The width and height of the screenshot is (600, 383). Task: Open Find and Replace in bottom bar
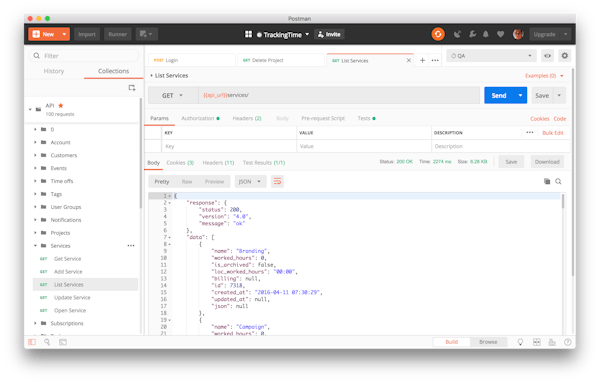point(47,342)
